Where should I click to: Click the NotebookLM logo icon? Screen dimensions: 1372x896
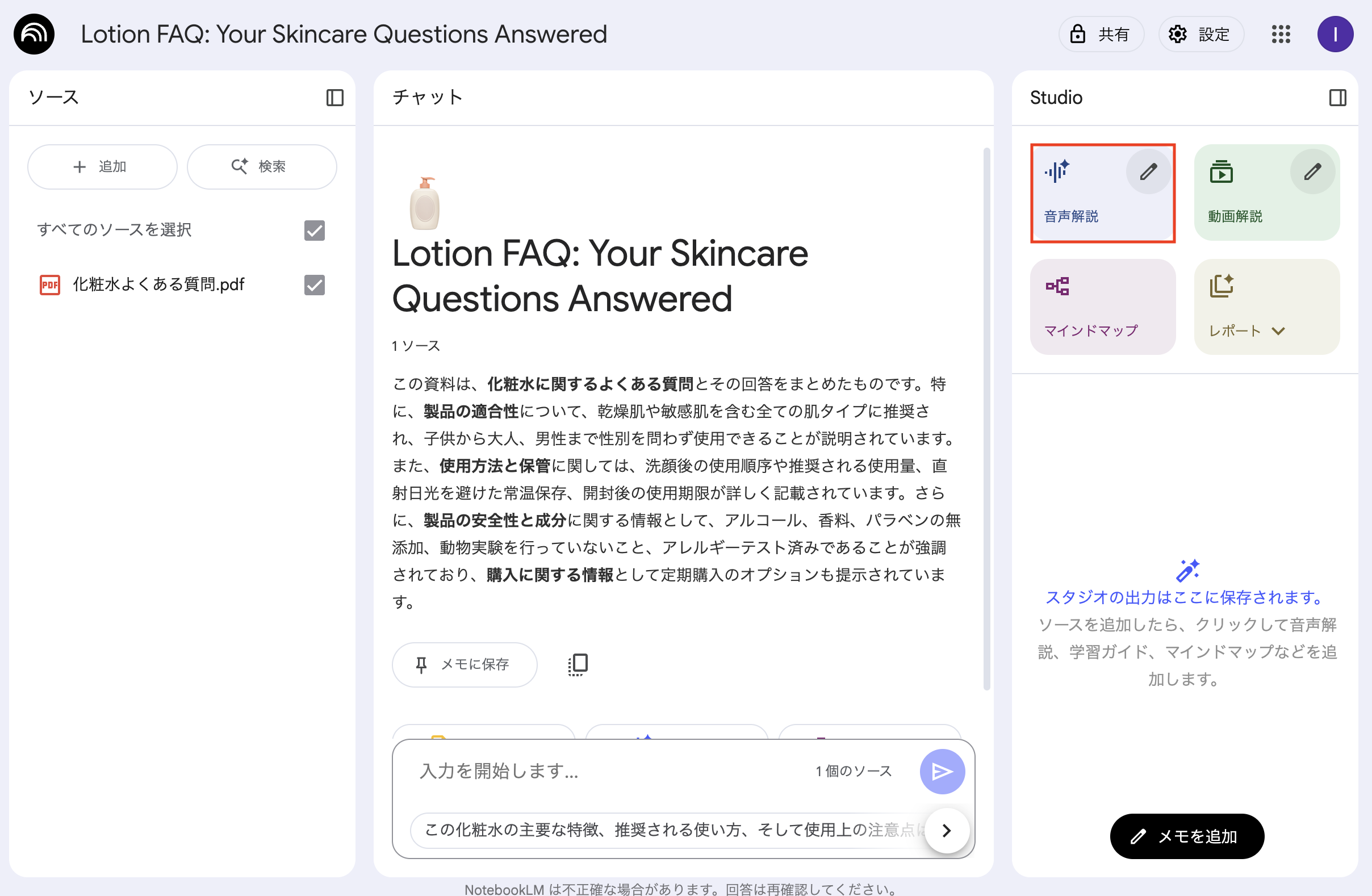(34, 34)
